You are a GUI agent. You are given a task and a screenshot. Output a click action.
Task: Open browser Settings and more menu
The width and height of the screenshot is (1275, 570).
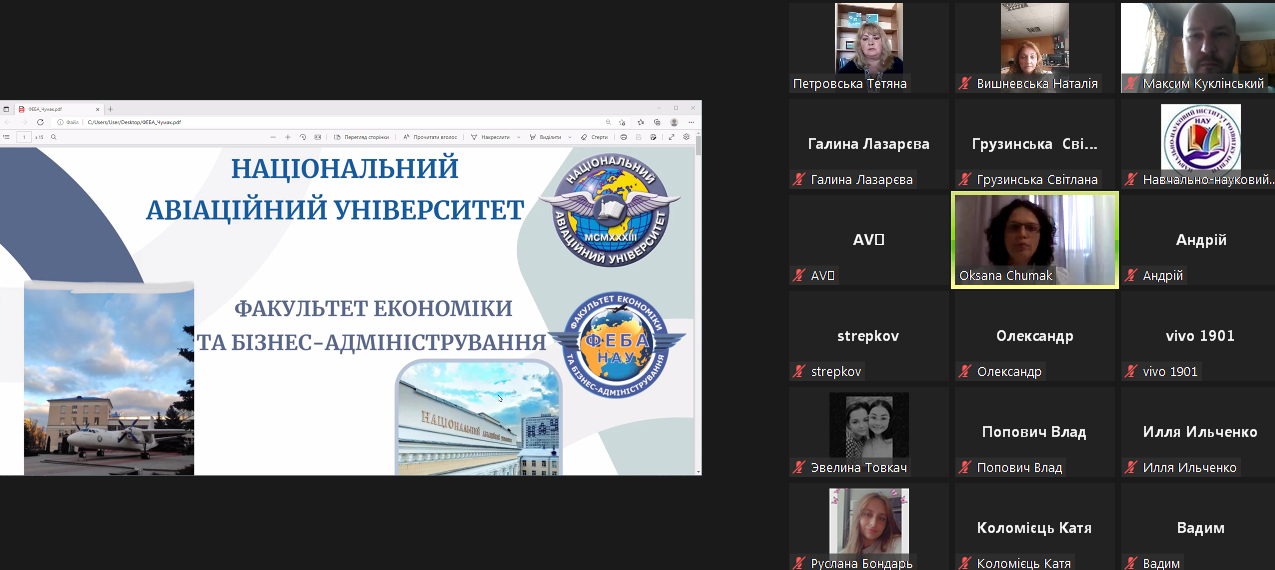691,122
